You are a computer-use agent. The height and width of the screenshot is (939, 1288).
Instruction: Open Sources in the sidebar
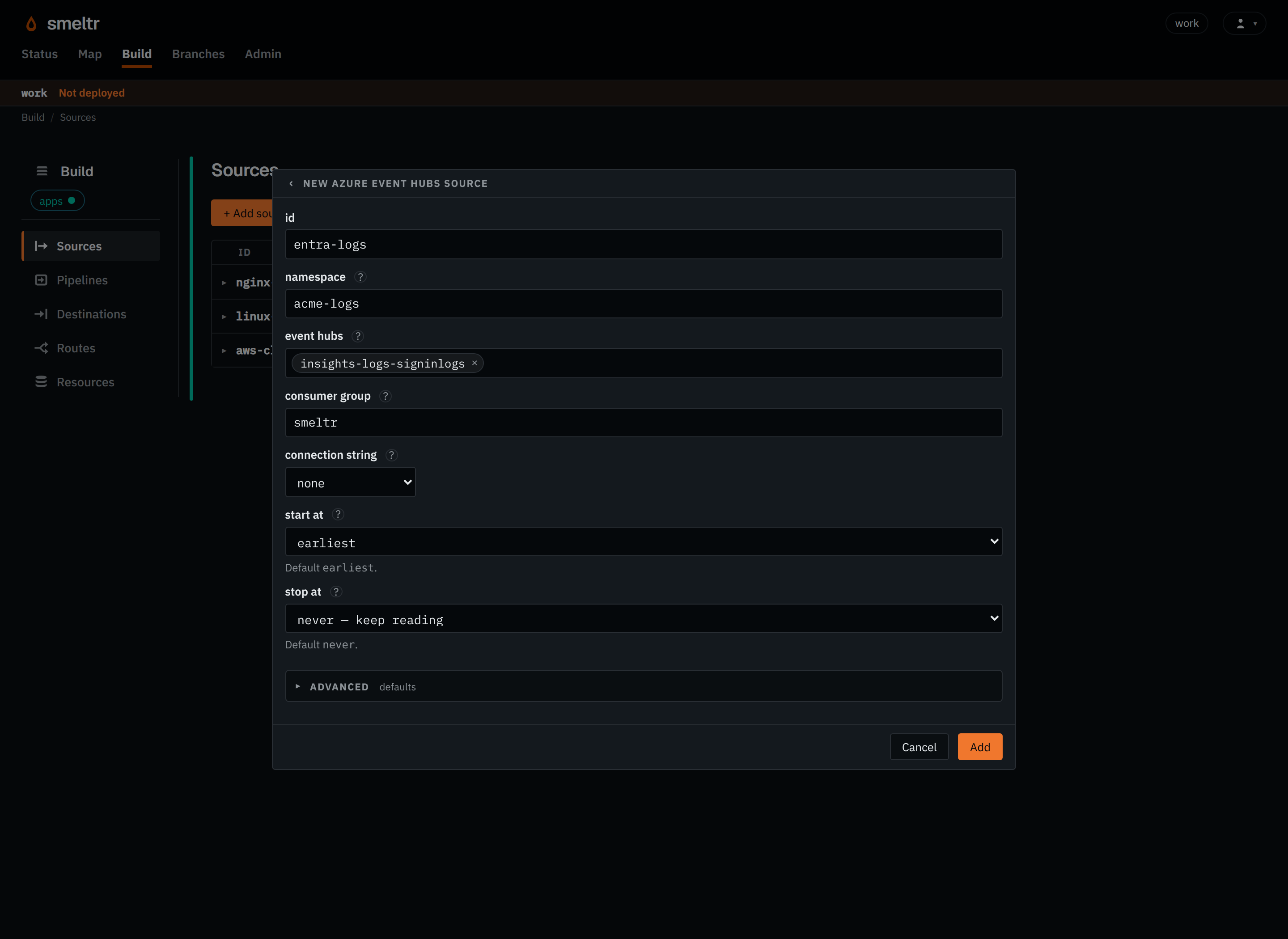point(91,246)
